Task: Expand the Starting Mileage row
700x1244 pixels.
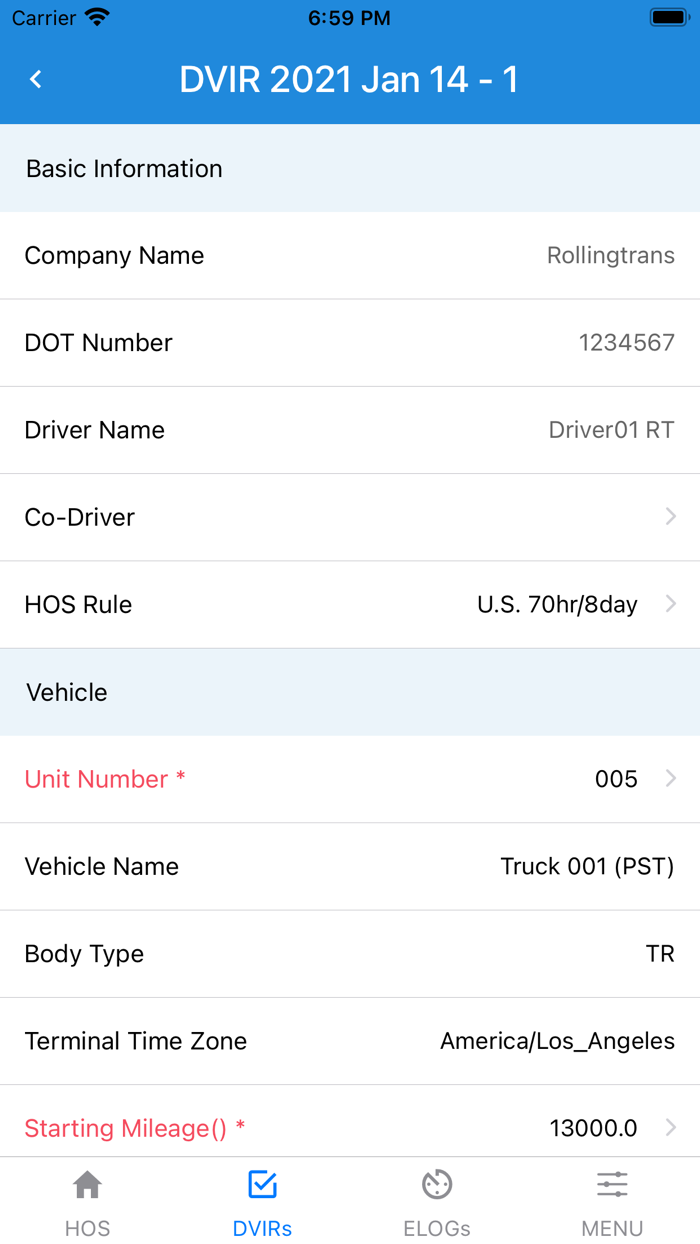Action: pos(672,1127)
